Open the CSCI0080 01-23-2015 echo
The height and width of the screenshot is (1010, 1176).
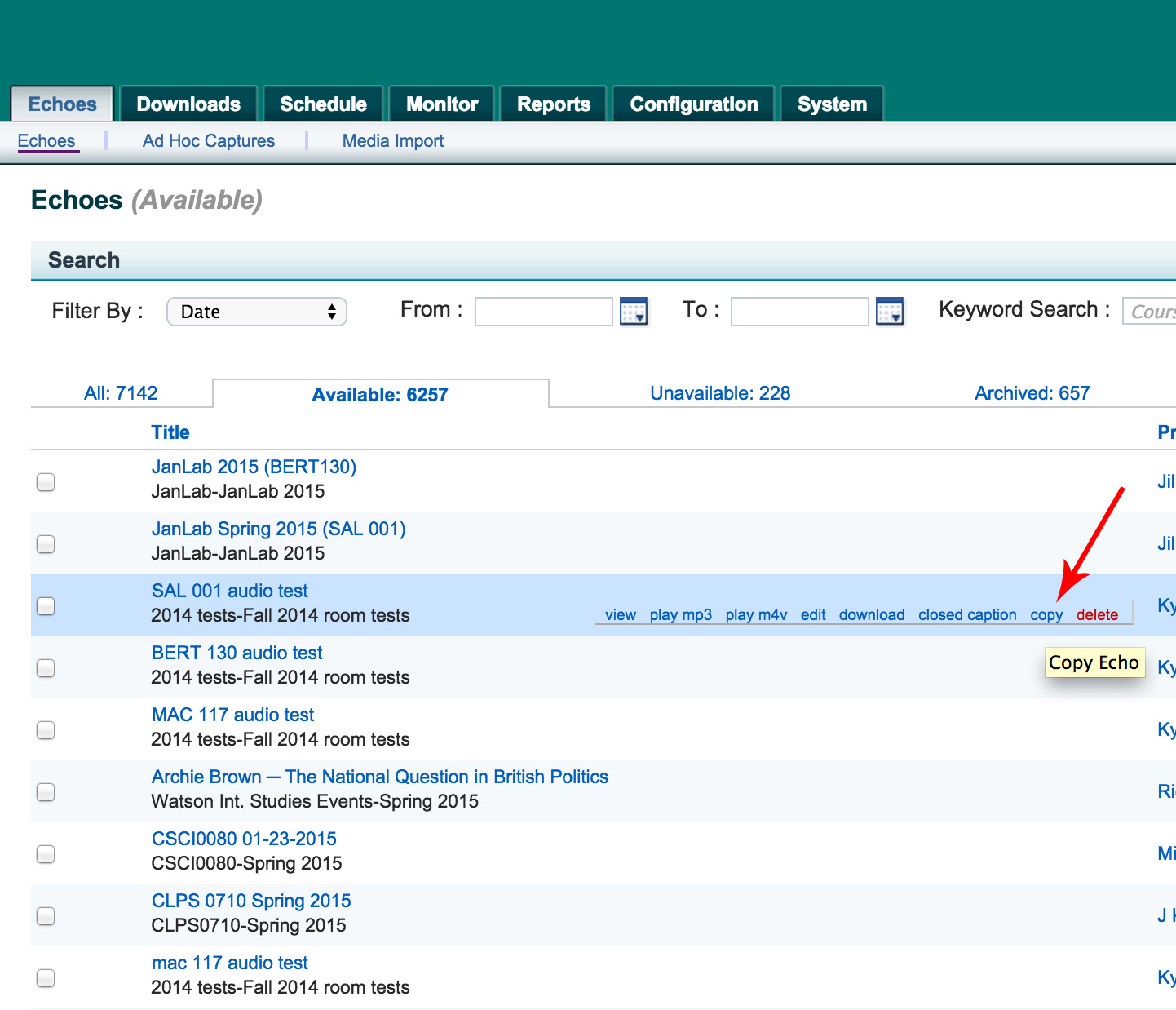pyautogui.click(x=244, y=839)
